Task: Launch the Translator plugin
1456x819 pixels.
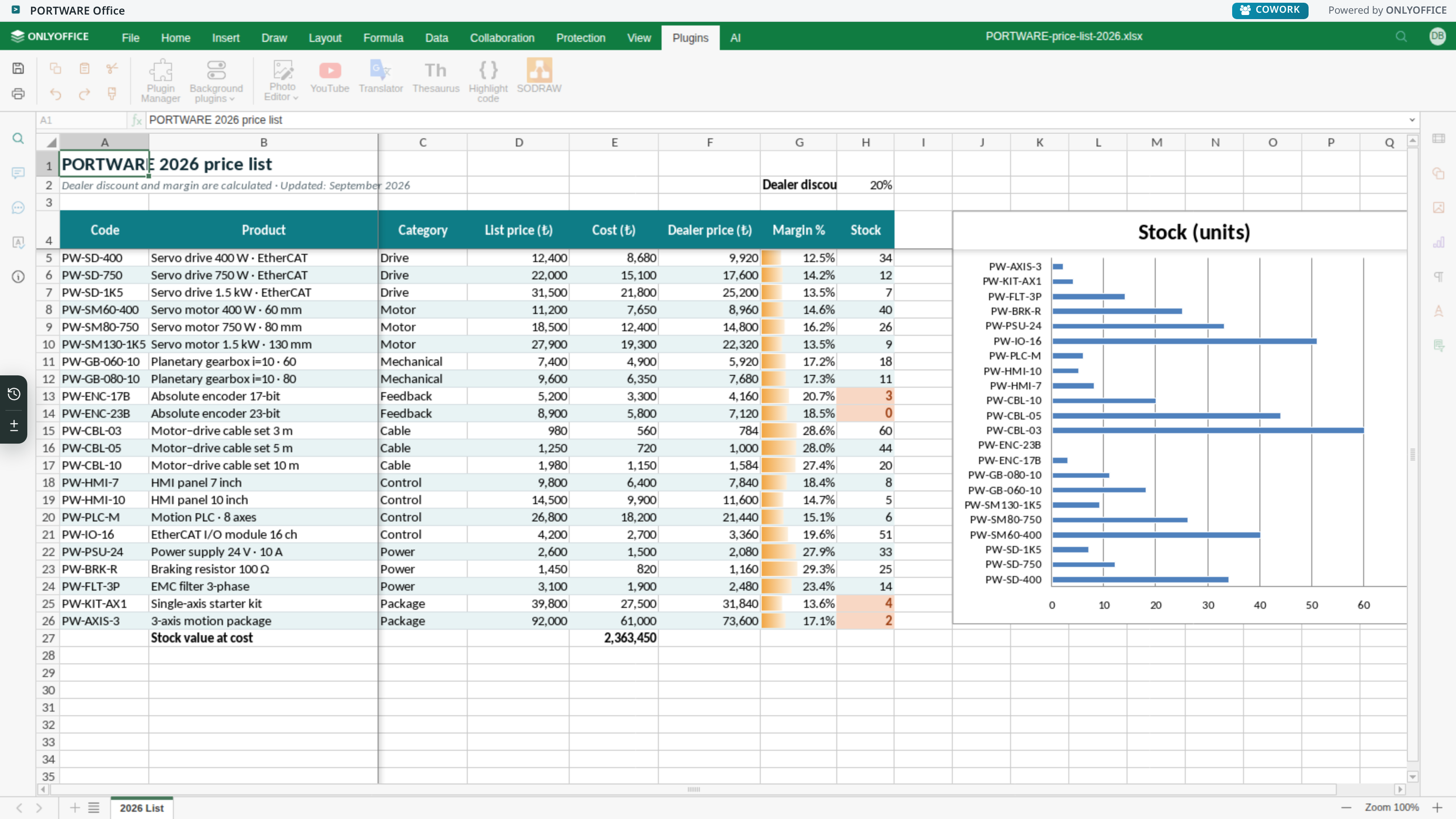Action: (380, 78)
